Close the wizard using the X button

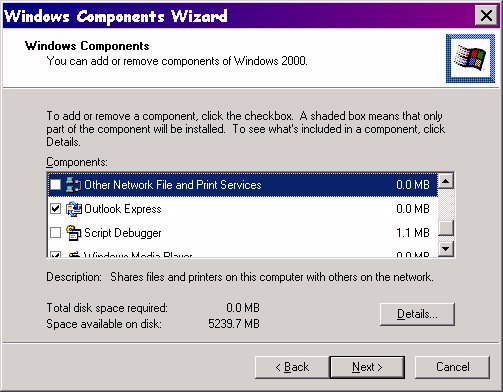[486, 15]
